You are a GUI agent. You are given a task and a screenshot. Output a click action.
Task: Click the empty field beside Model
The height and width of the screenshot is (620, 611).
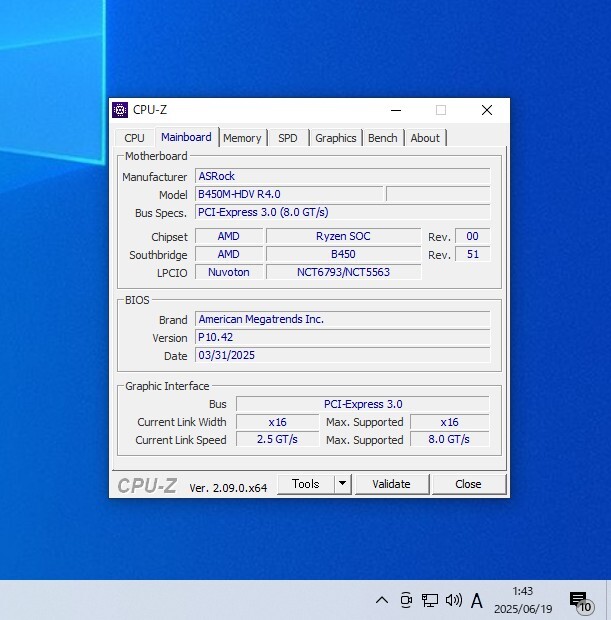click(438, 194)
